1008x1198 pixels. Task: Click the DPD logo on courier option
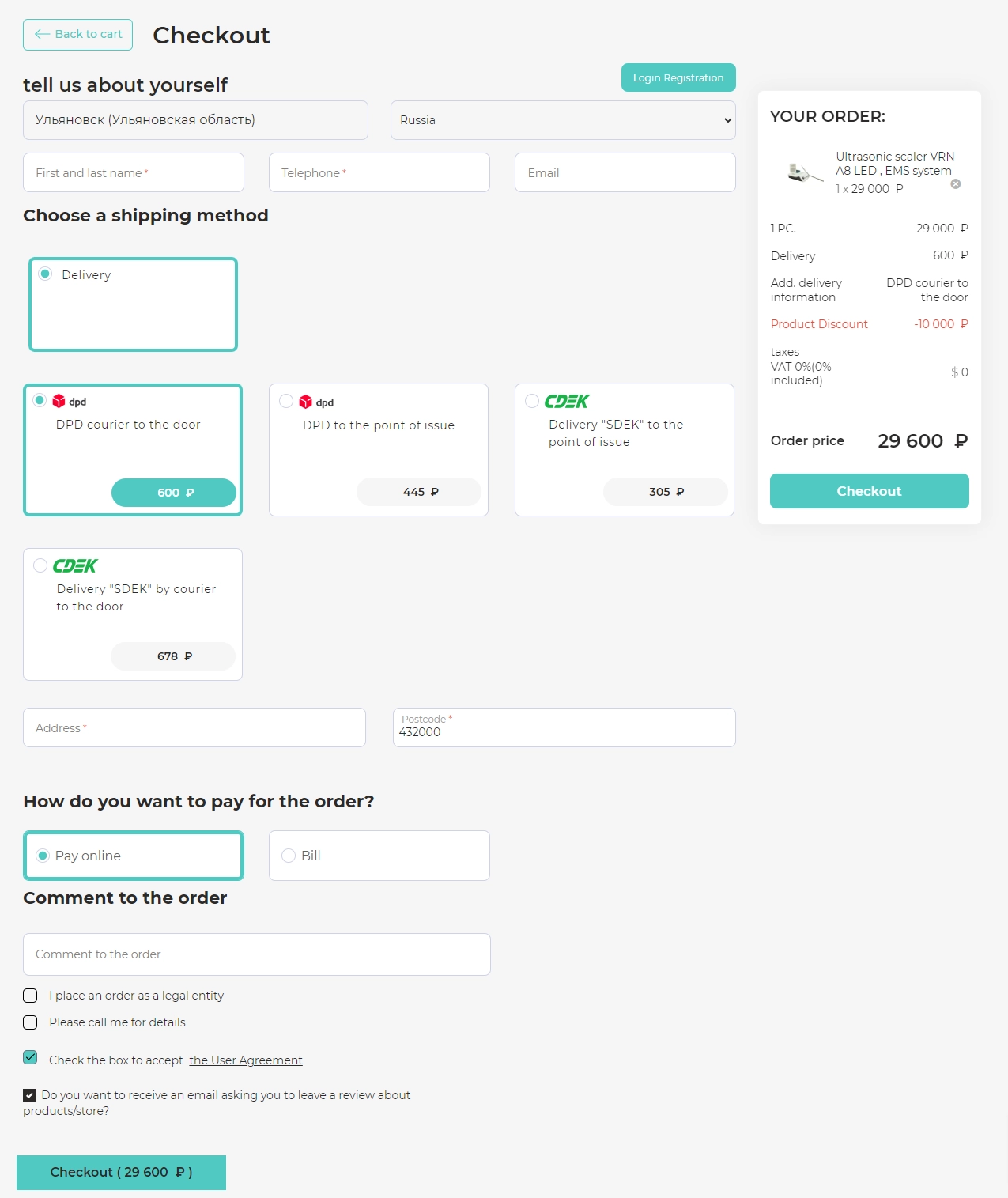coord(69,402)
